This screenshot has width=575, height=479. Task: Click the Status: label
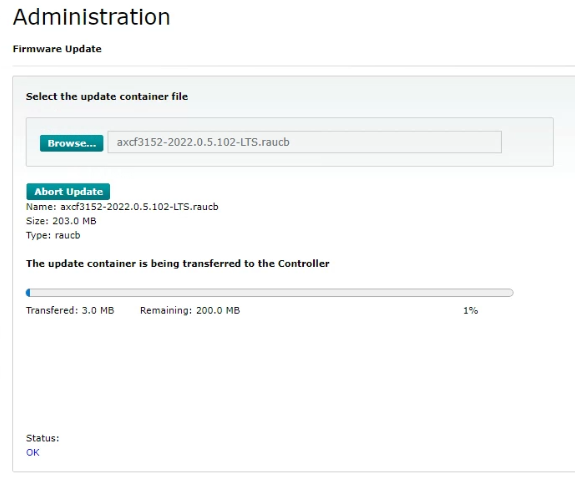43,438
